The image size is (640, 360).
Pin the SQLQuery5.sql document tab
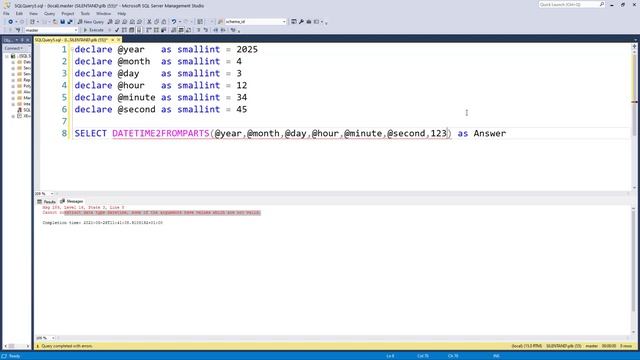pos(113,40)
